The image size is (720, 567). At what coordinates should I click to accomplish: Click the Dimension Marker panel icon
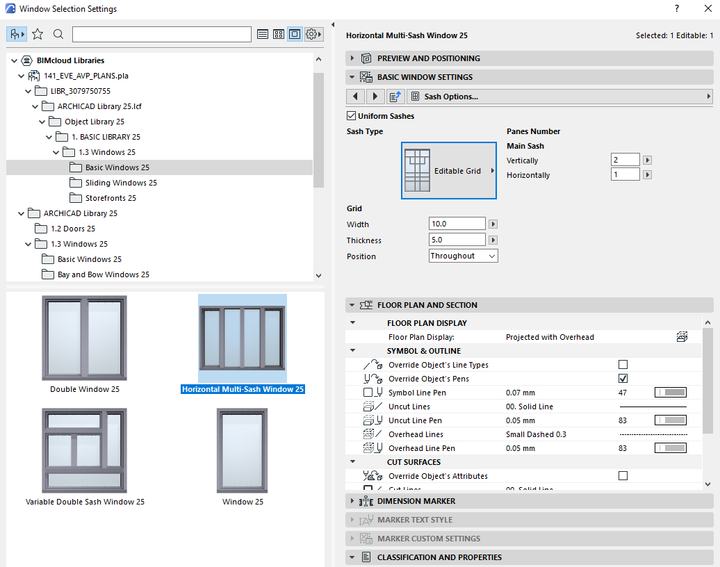click(x=366, y=501)
